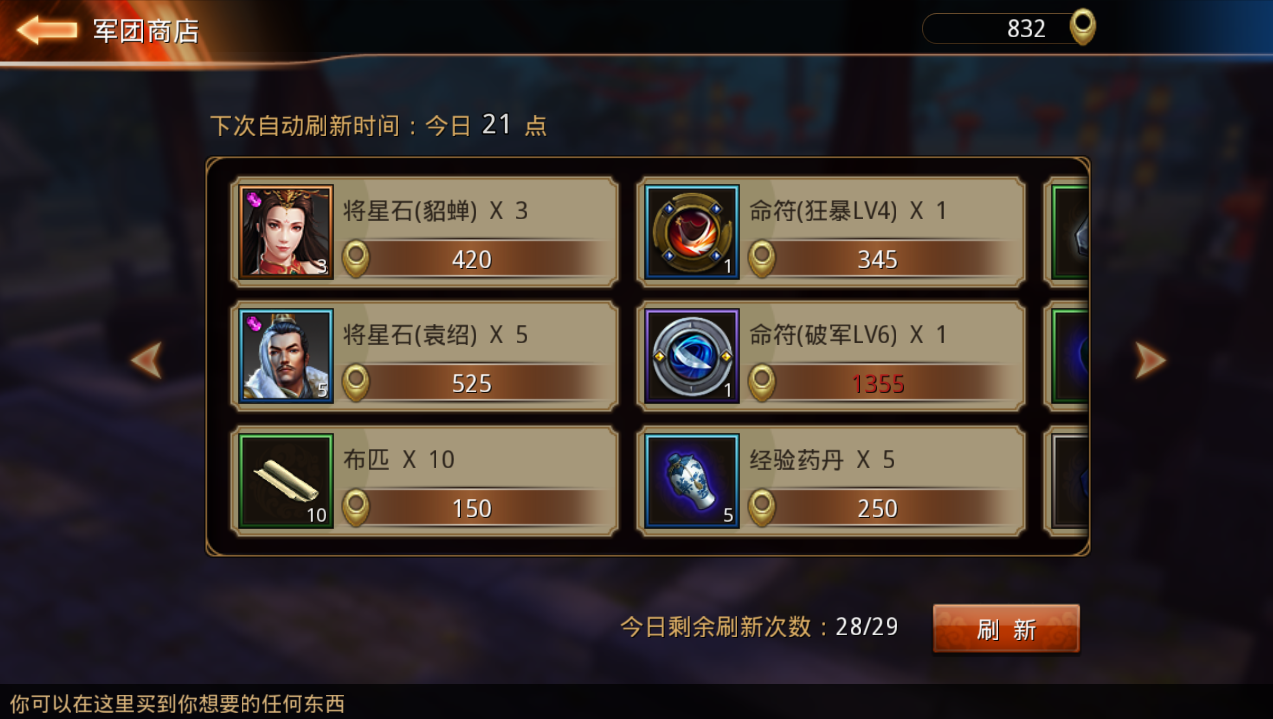
Task: Tap the blue experience potion vase icon
Action: coord(692,481)
